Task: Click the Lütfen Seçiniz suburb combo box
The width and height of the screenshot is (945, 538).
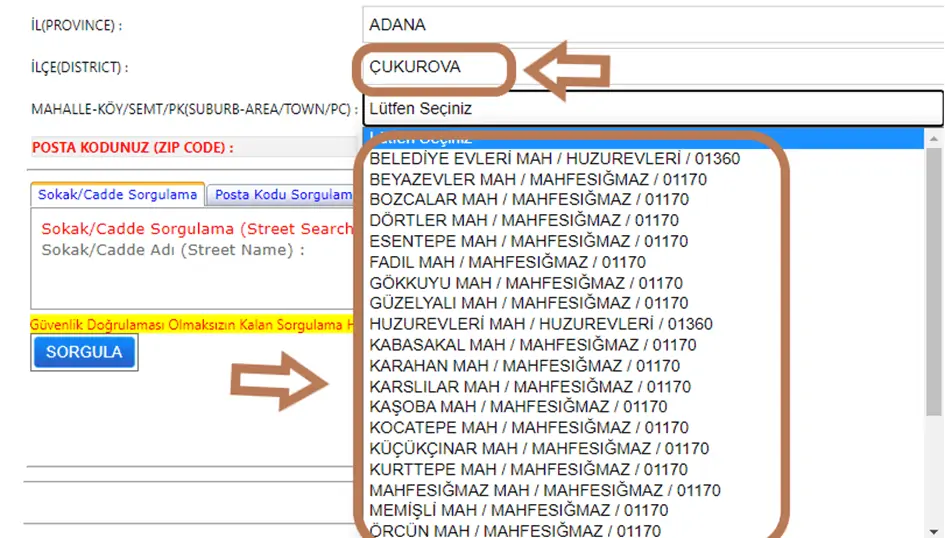Action: [x=652, y=108]
